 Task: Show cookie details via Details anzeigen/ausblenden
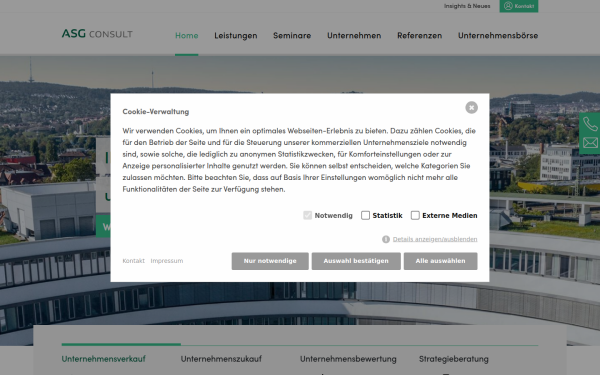pyautogui.click(x=435, y=239)
